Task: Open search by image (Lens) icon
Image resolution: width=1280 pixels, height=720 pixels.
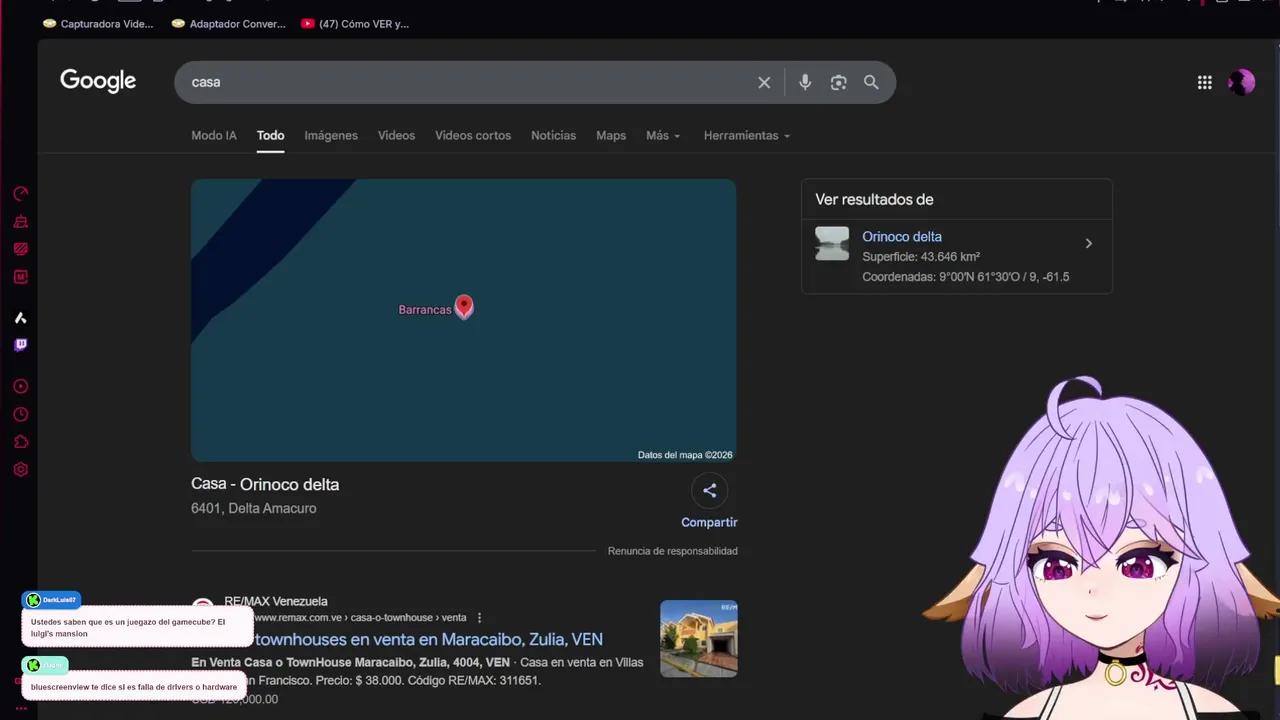Action: [x=838, y=83]
